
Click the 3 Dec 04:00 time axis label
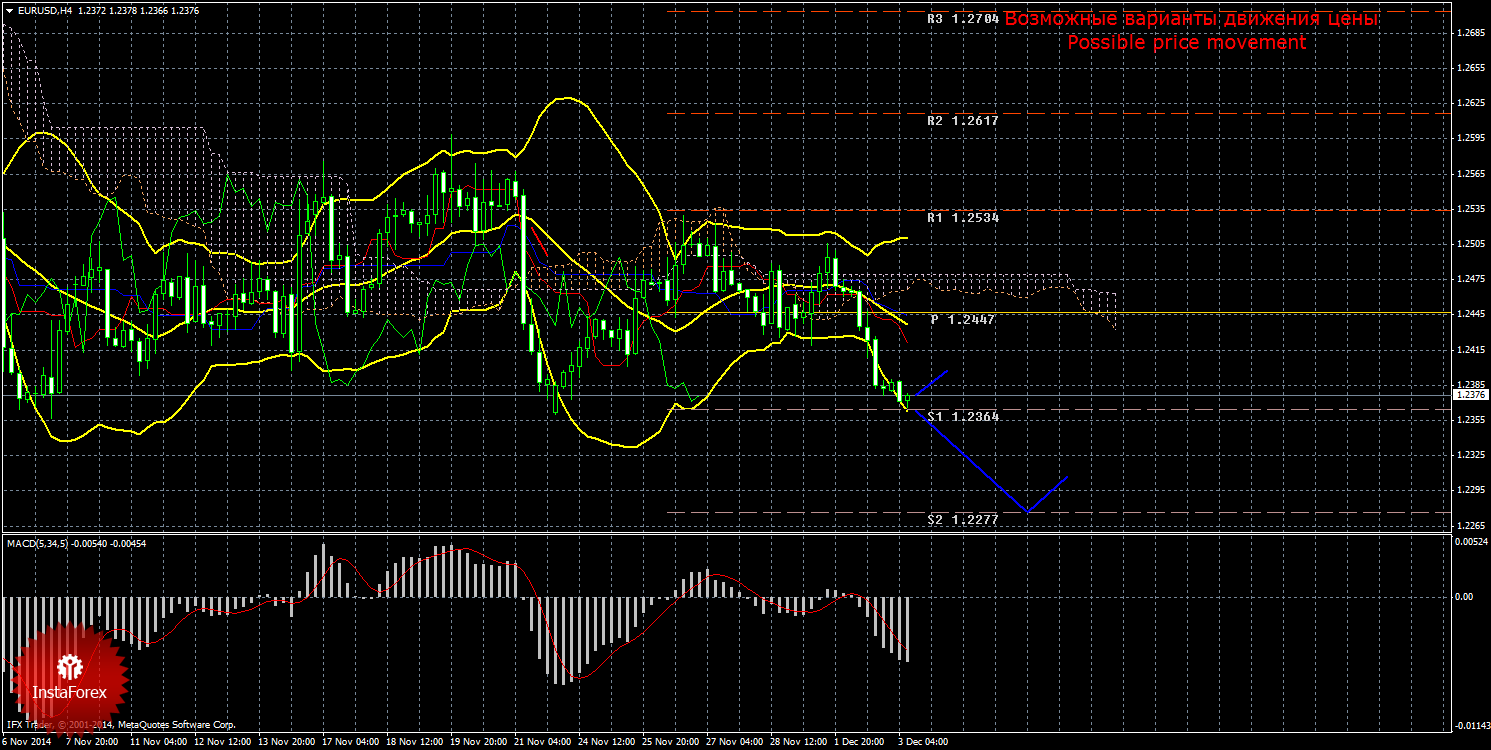[x=923, y=743]
